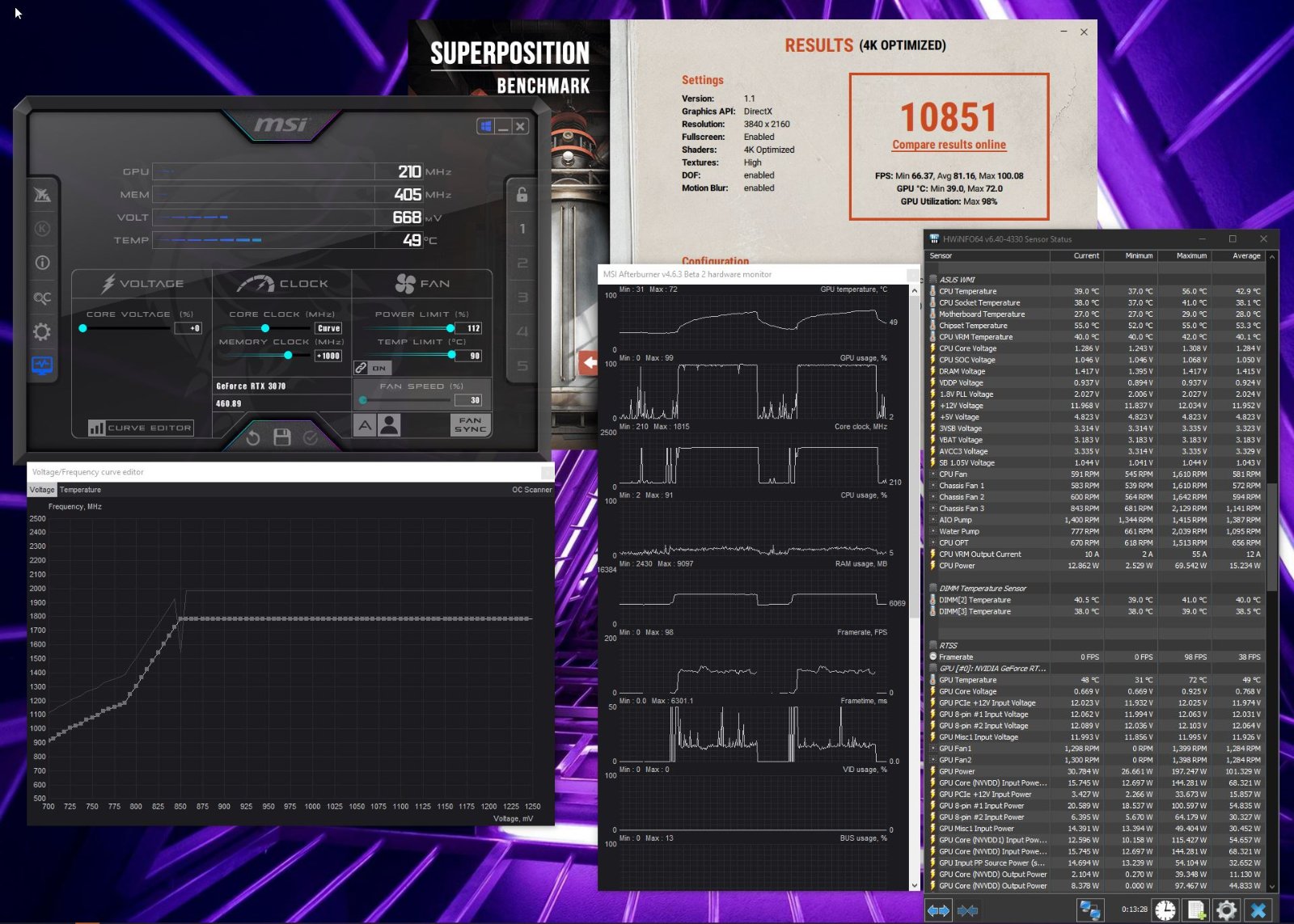Viewport: 1294px width, 924px height.
Task: Toggle user-defined fan control person icon
Action: (x=389, y=424)
